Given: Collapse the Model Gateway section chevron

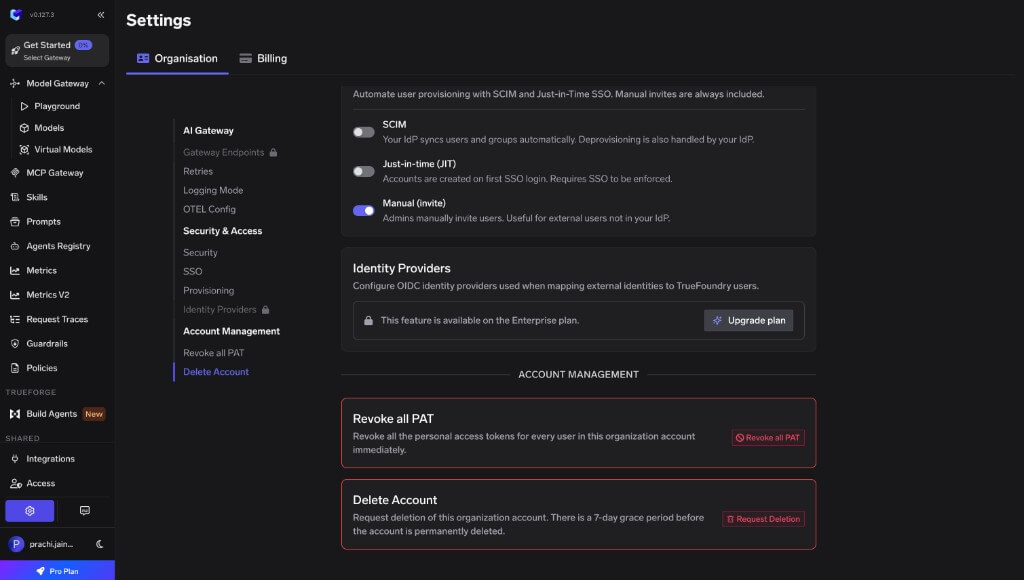Looking at the screenshot, I should pyautogui.click(x=102, y=84).
